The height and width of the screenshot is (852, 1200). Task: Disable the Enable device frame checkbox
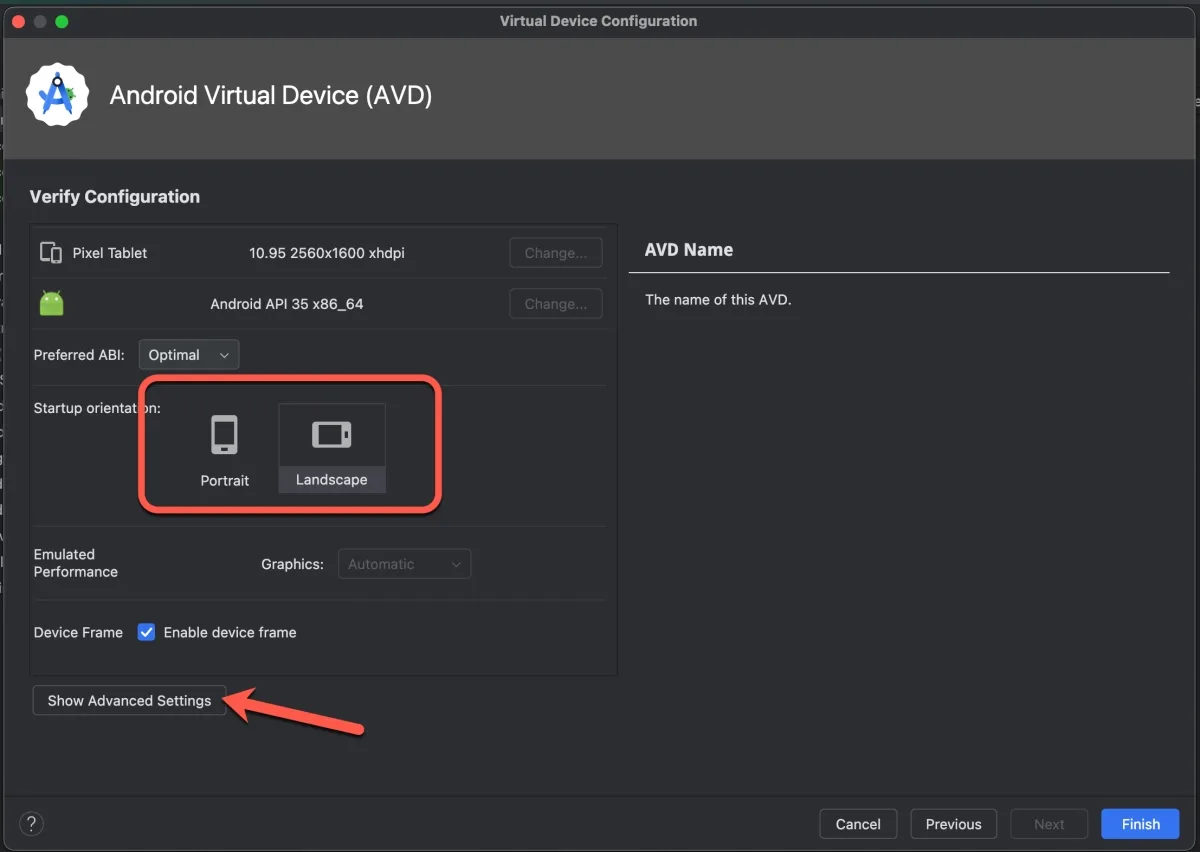pyautogui.click(x=147, y=632)
